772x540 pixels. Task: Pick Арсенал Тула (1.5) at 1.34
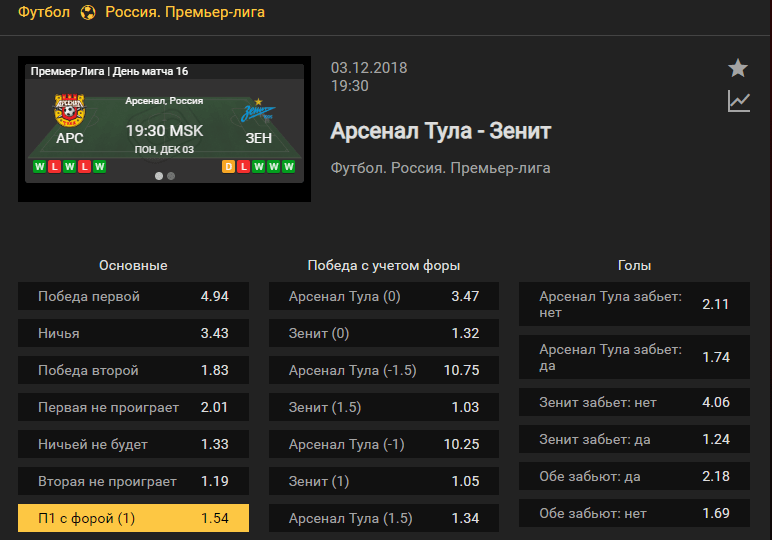pyautogui.click(x=384, y=518)
